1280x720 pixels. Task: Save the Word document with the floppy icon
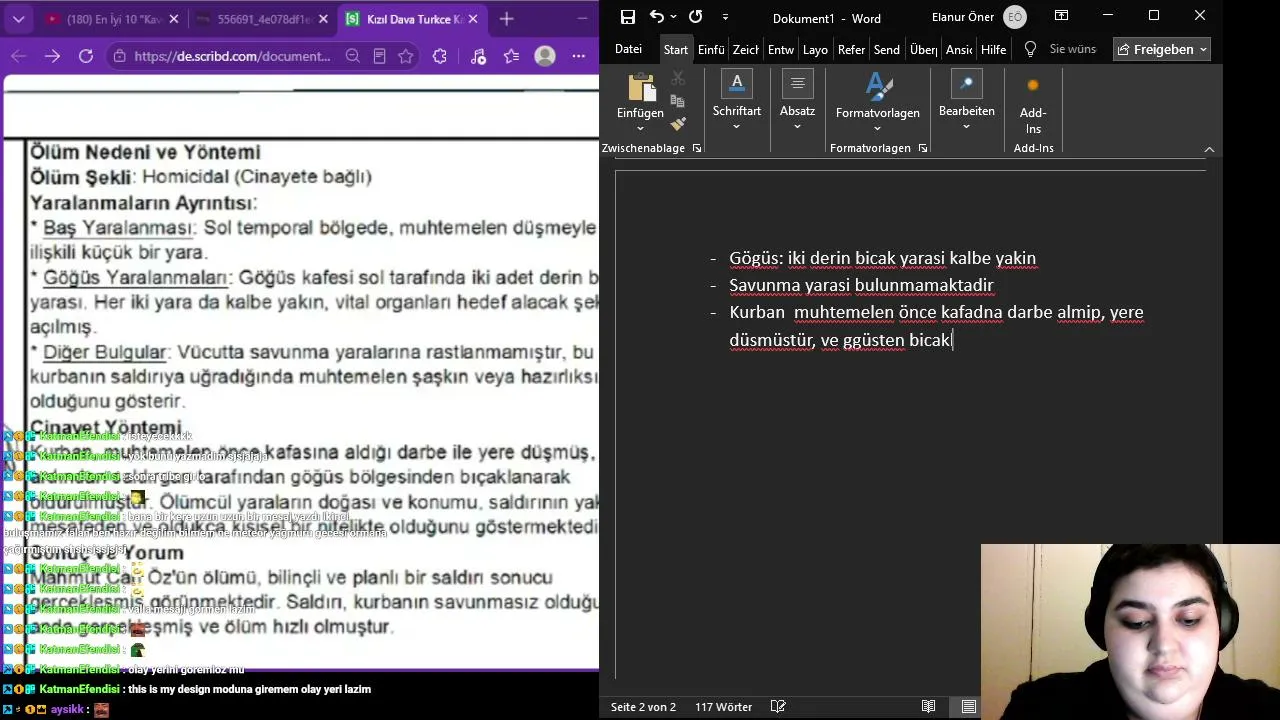627,17
